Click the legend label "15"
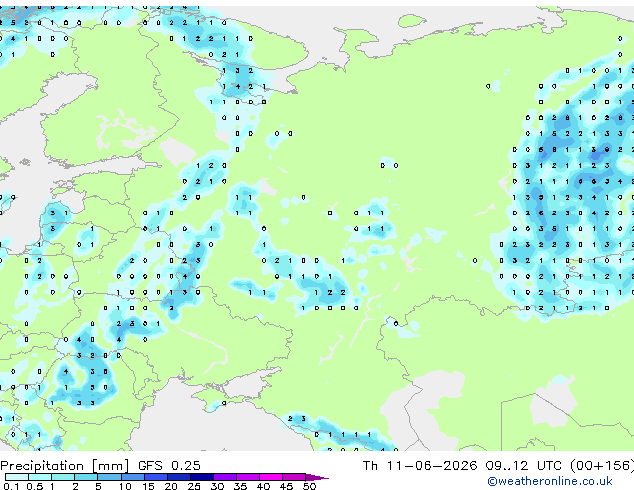The width and height of the screenshot is (634, 490). [x=148, y=486]
